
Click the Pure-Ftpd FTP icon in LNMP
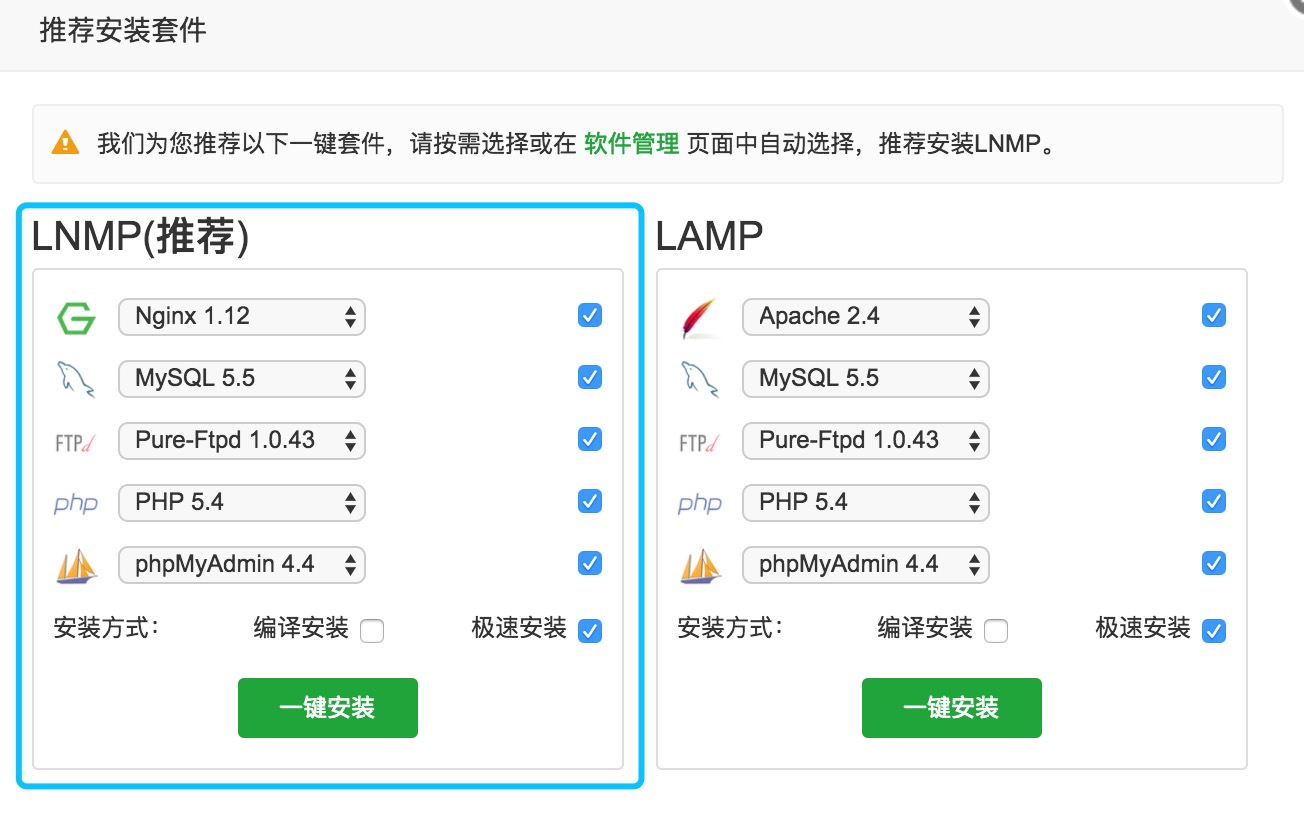point(76,442)
